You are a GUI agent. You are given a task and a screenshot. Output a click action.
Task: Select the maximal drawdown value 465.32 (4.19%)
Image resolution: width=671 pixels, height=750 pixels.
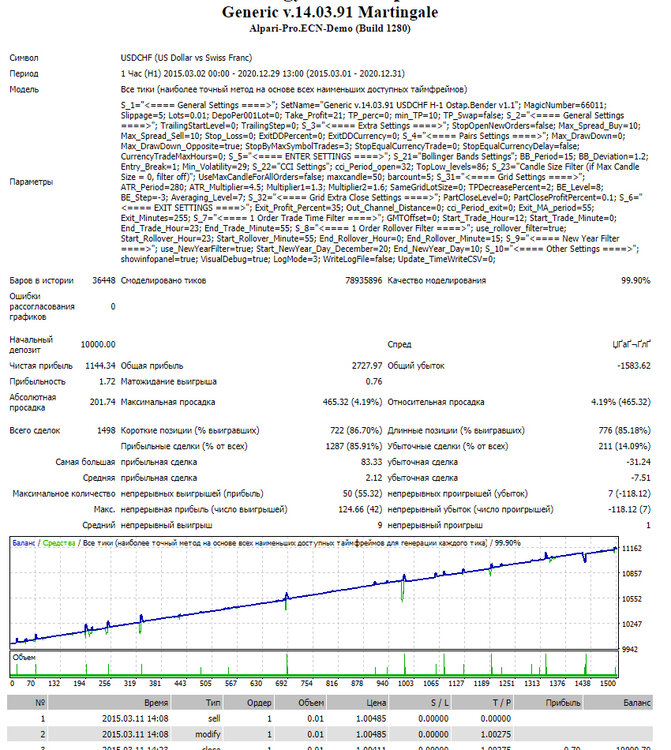click(352, 402)
